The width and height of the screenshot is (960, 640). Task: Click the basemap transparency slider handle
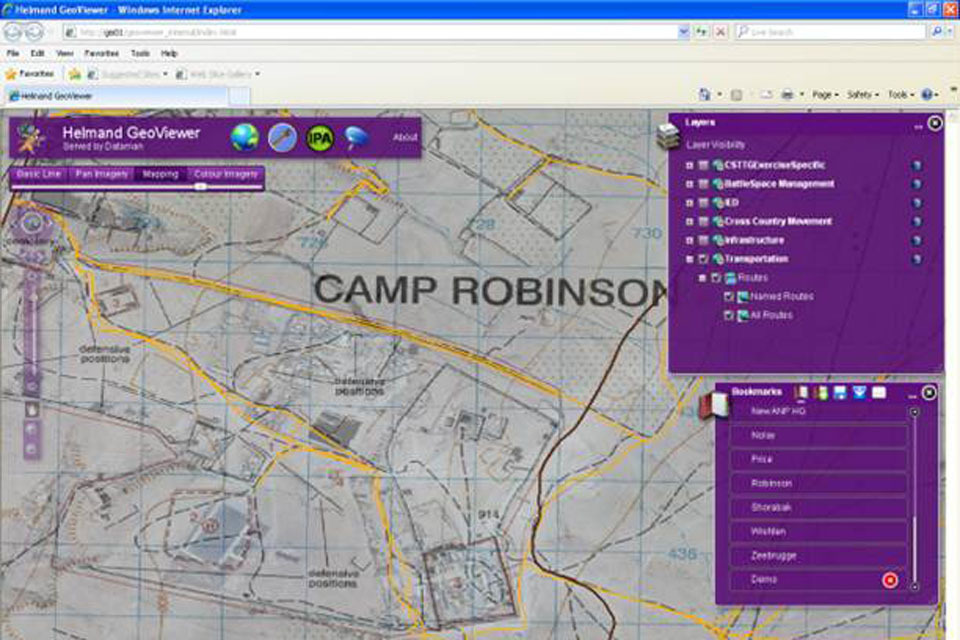coord(200,186)
